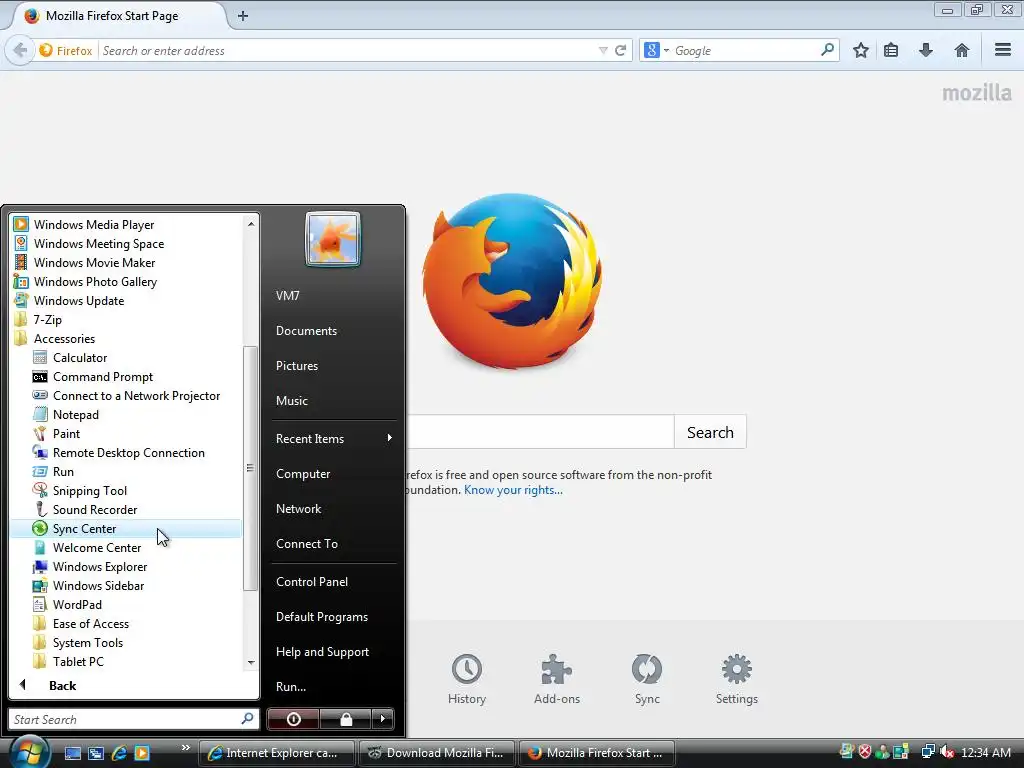Click the Firefox back arrow button
This screenshot has height=768, width=1024.
click(x=20, y=50)
